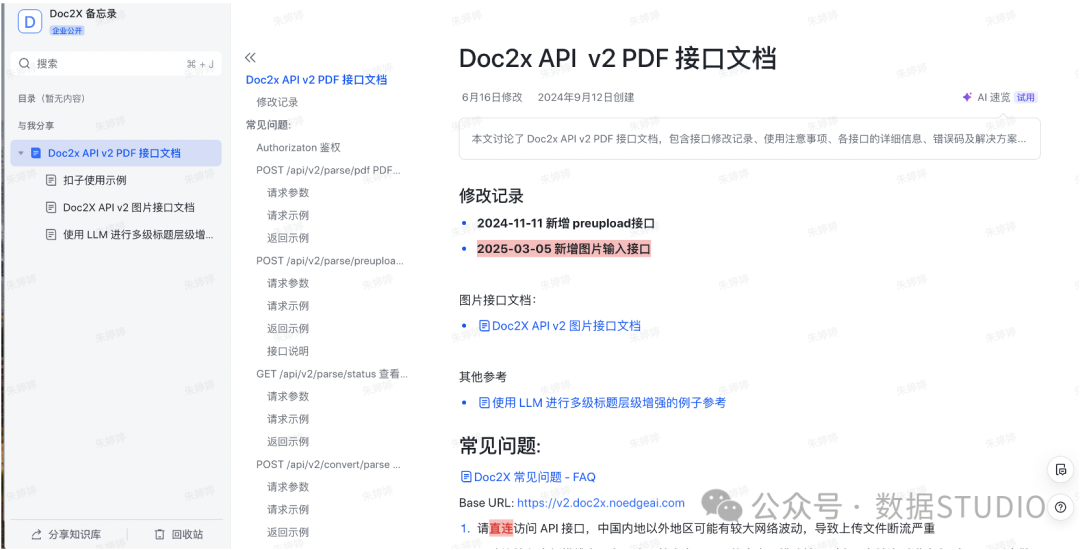Click the 6月16日修改 timestamp

(492, 98)
